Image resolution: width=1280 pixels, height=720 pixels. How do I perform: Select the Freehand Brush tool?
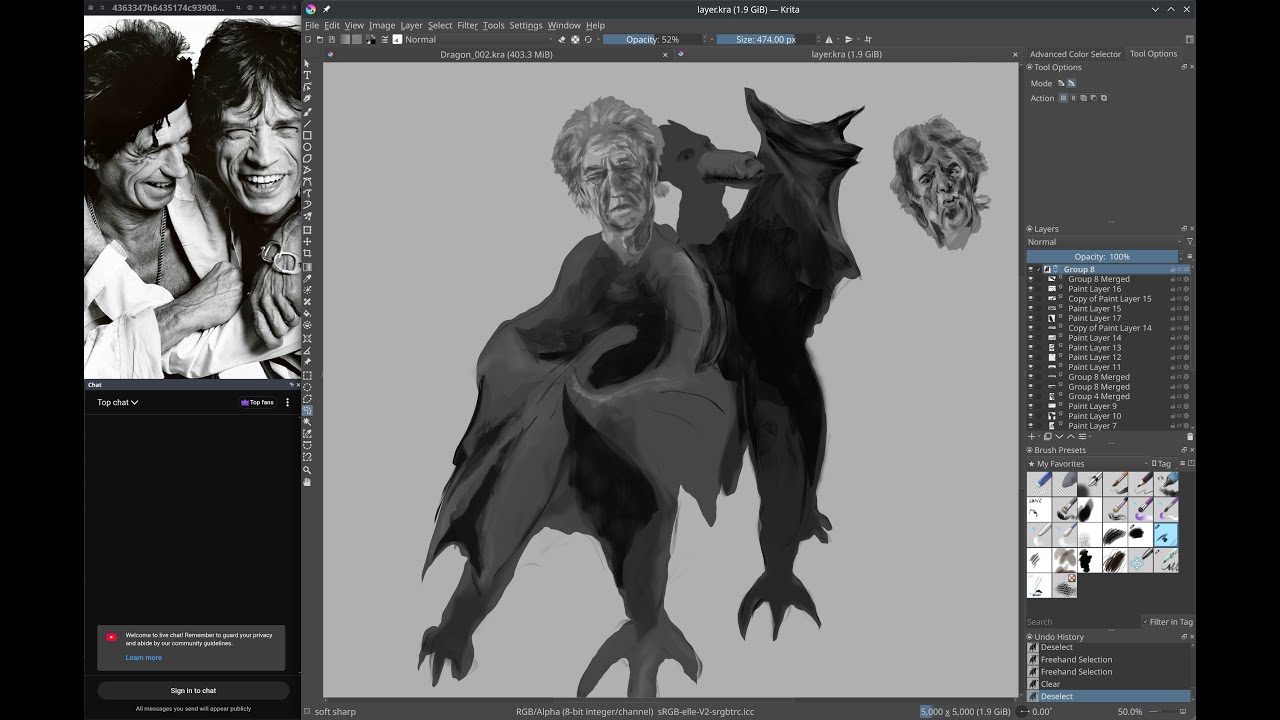307,111
